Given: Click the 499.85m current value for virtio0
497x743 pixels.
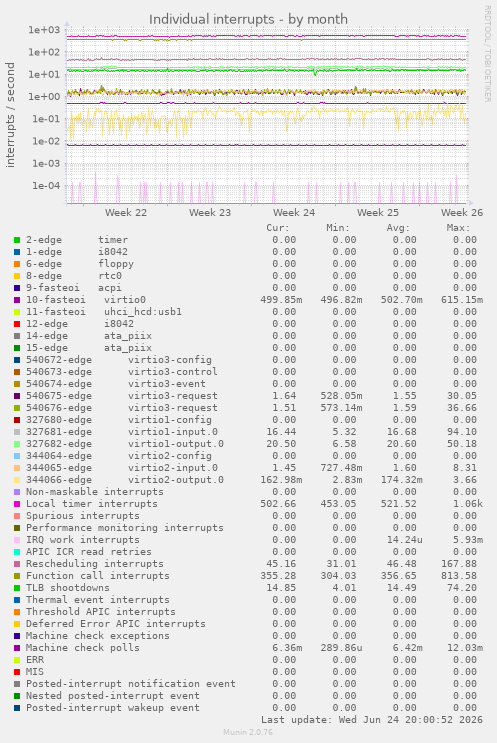Looking at the screenshot, I should click(281, 300).
